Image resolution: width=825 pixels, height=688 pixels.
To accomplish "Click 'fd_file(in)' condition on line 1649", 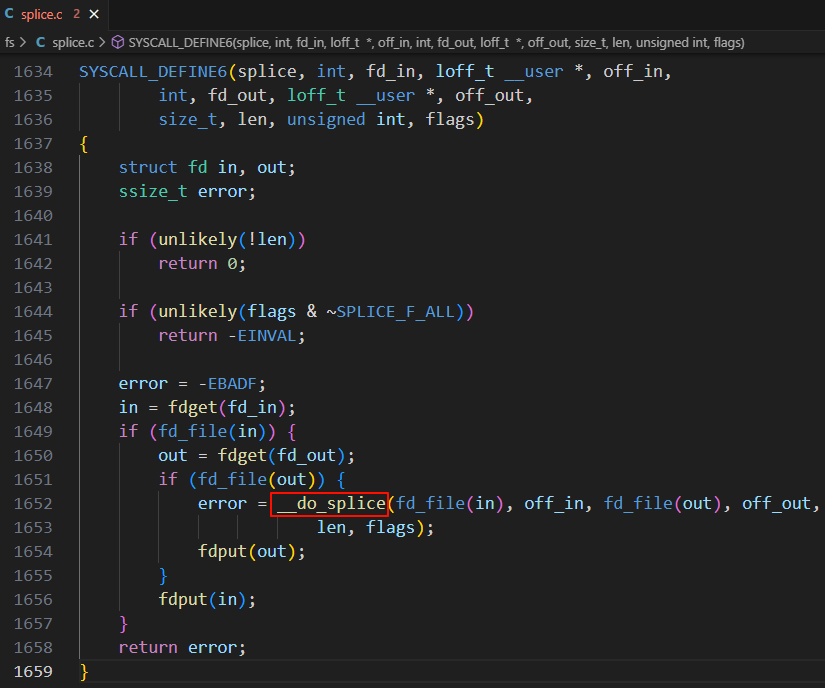I will pyautogui.click(x=212, y=431).
